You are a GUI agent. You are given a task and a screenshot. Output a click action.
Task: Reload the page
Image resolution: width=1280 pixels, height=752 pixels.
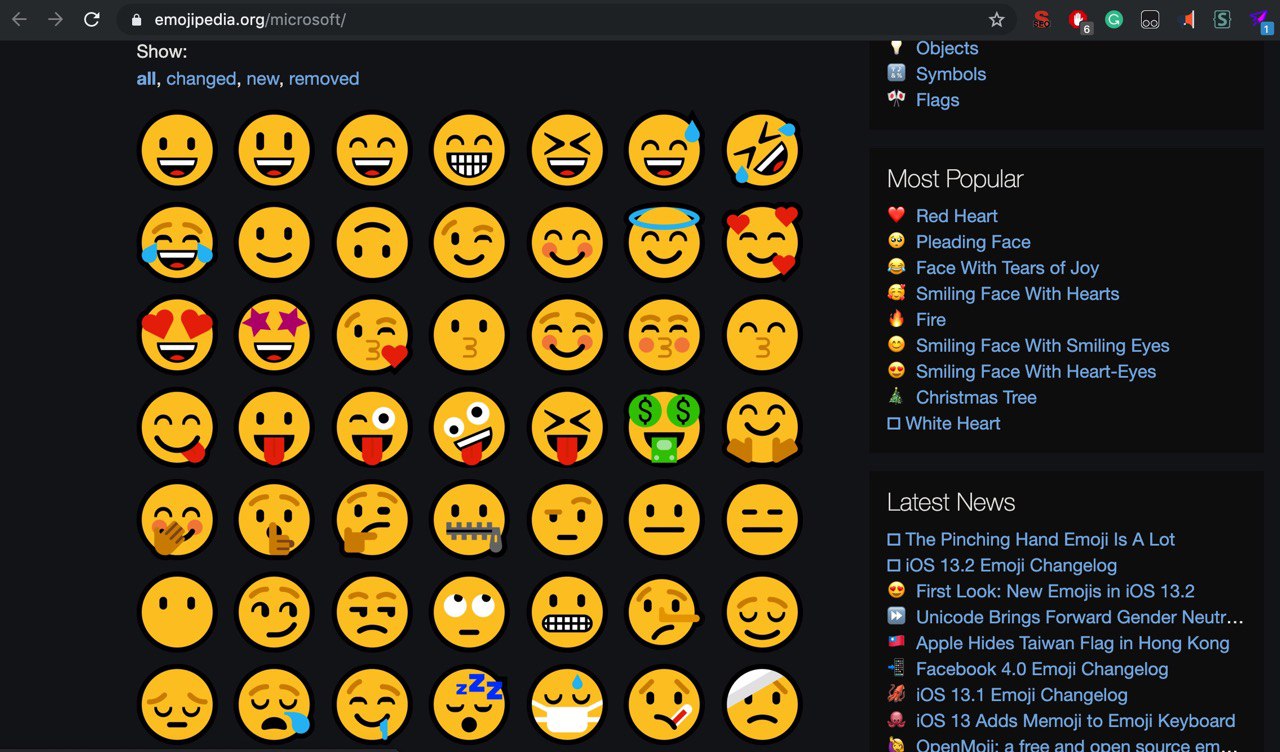point(91,19)
